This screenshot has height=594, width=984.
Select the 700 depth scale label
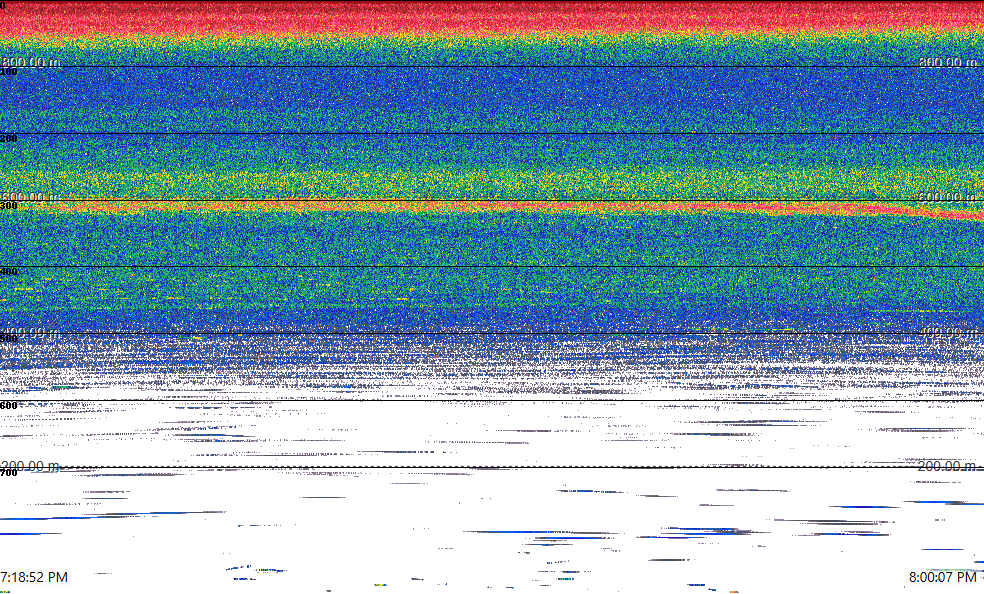click(x=9, y=472)
